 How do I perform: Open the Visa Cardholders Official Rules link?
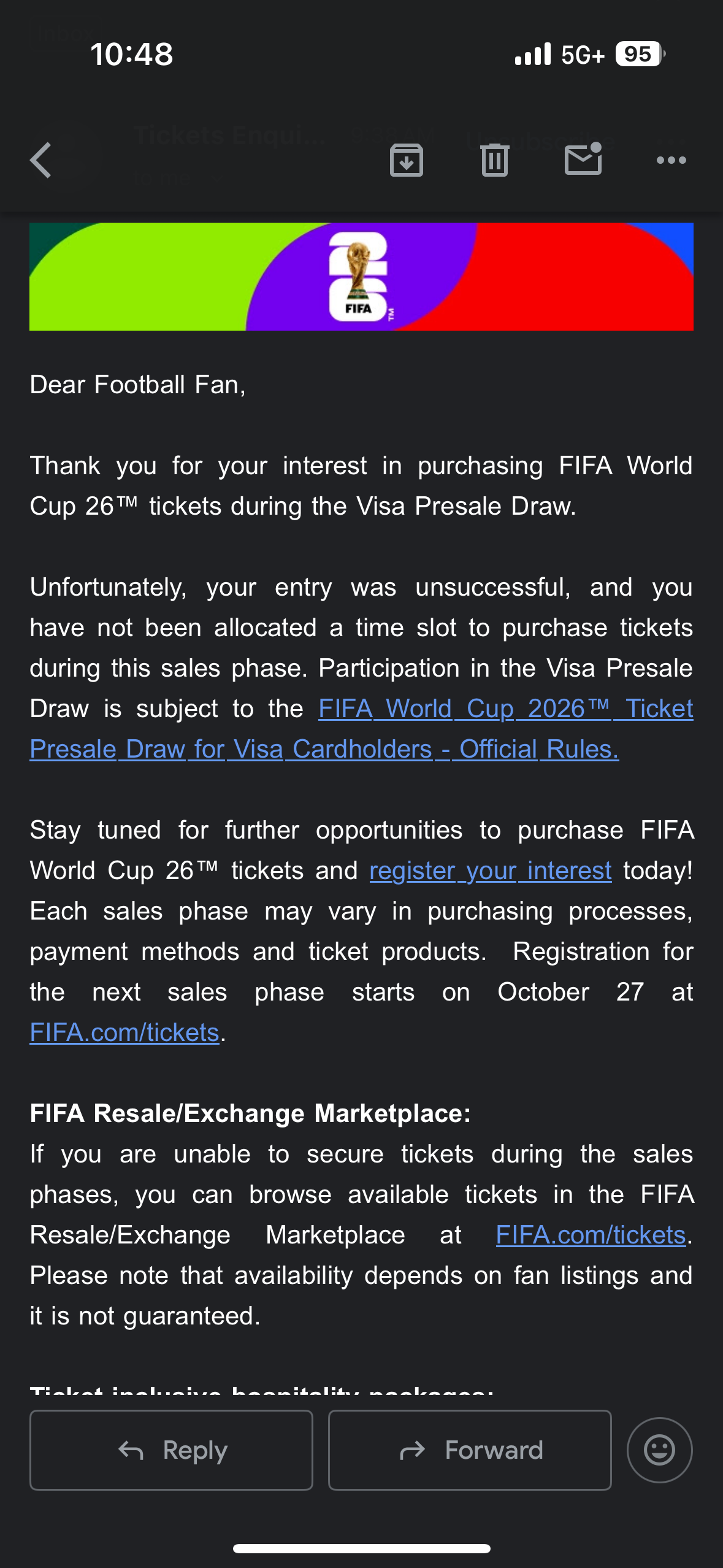(324, 749)
